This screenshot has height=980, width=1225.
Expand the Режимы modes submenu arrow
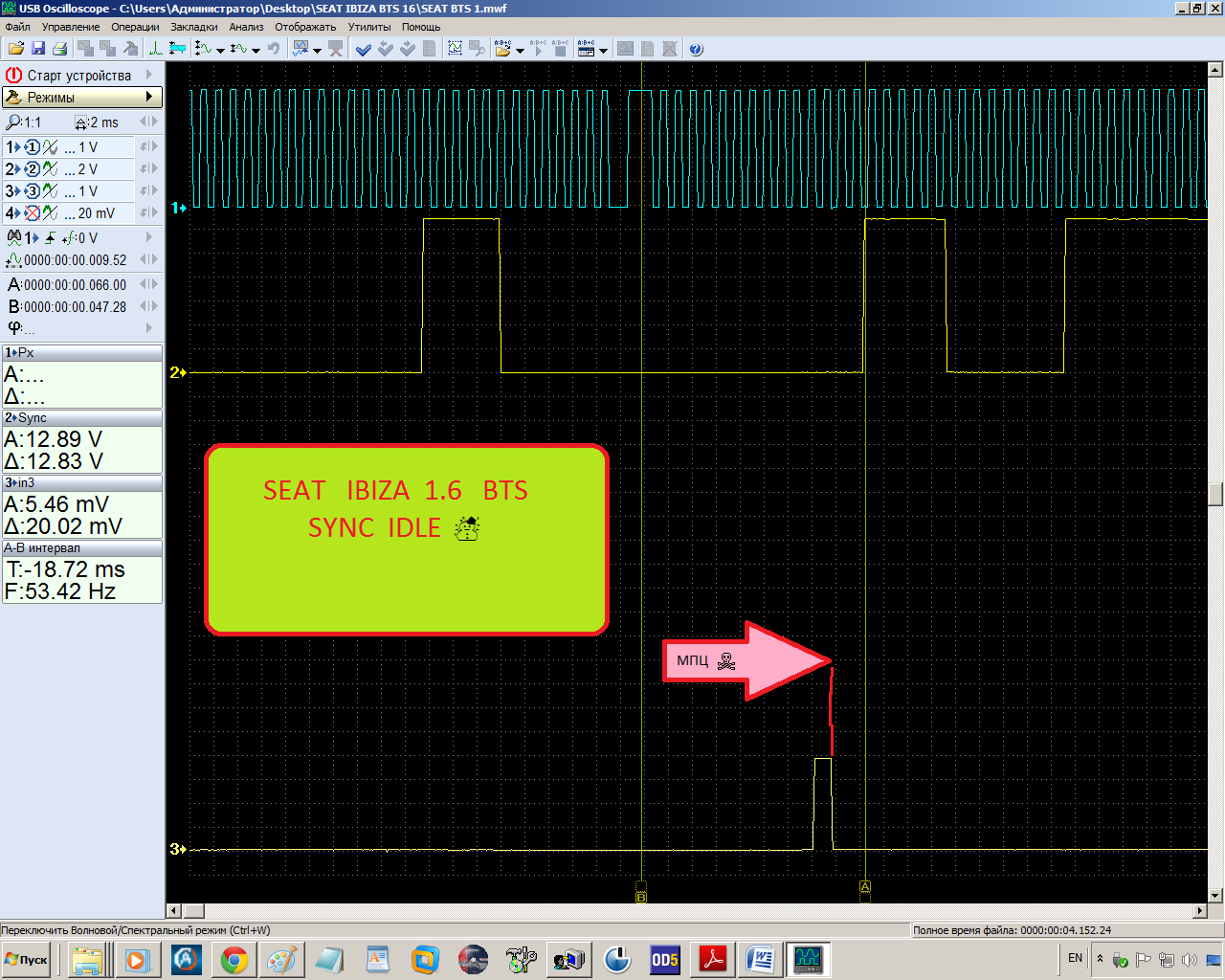(x=149, y=97)
